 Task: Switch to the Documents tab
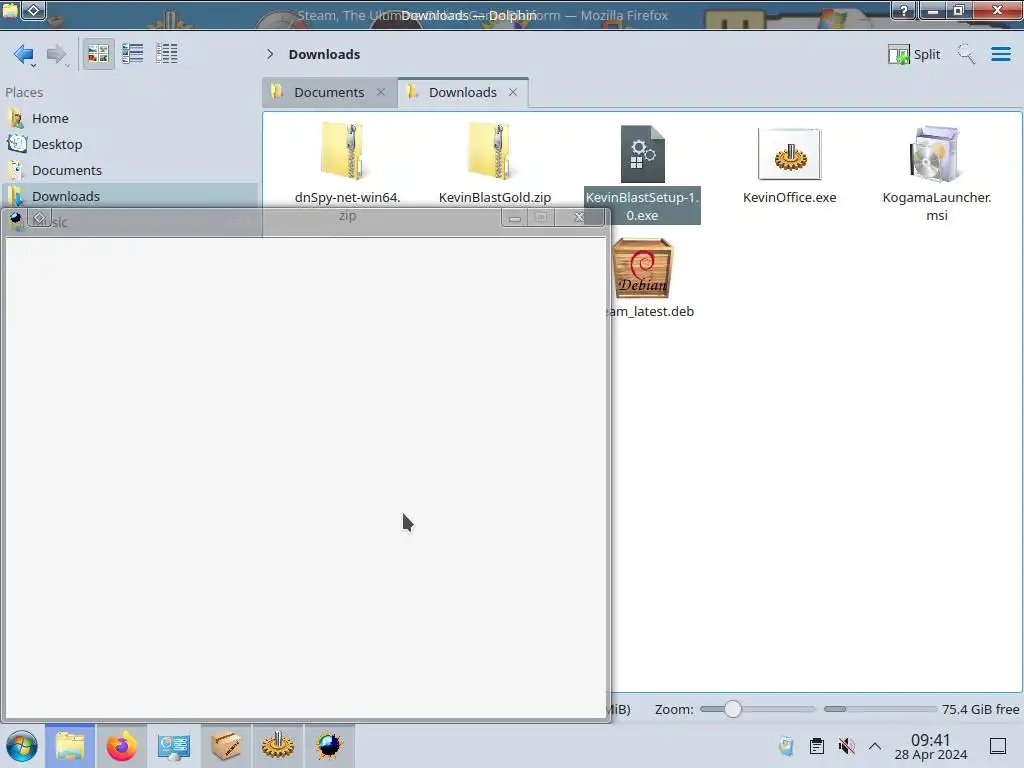tap(329, 92)
